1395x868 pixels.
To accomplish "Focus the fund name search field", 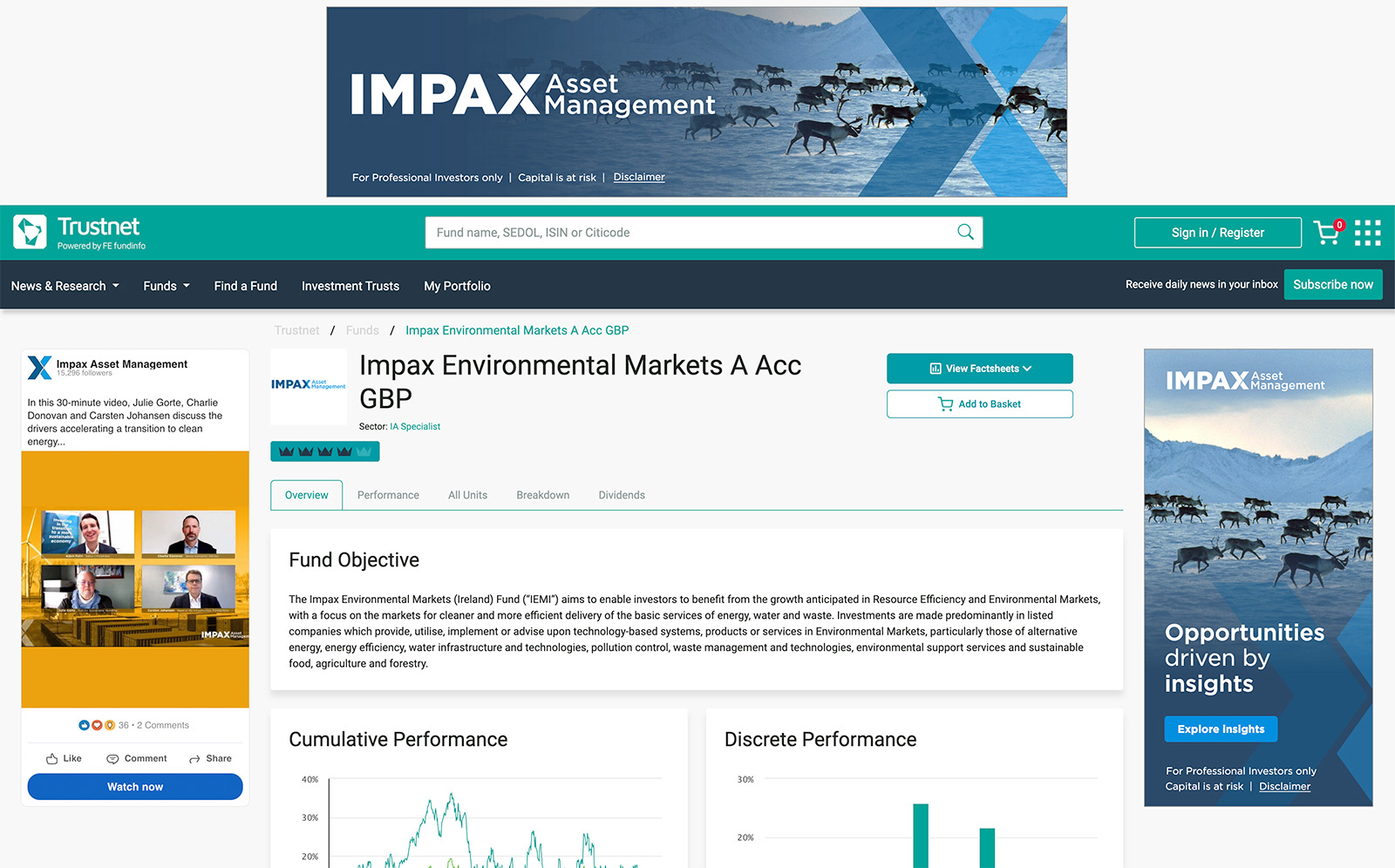I will click(x=689, y=233).
